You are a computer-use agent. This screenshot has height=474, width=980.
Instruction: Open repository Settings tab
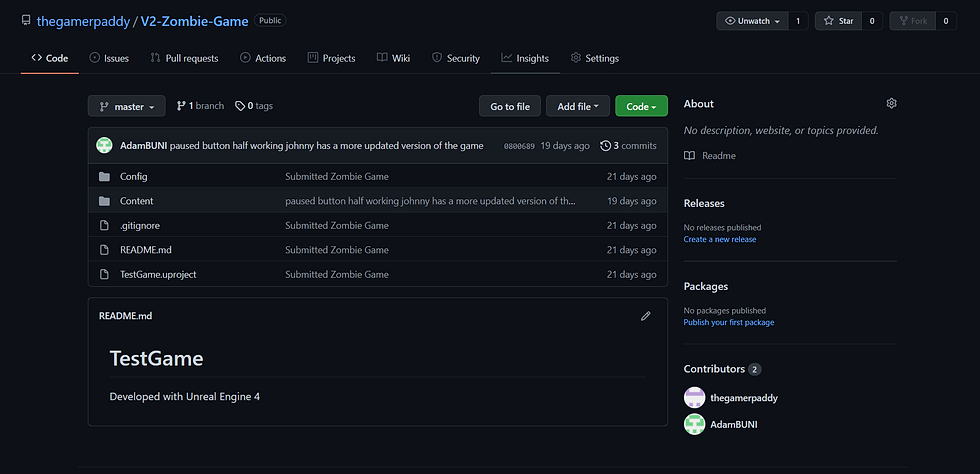[594, 58]
